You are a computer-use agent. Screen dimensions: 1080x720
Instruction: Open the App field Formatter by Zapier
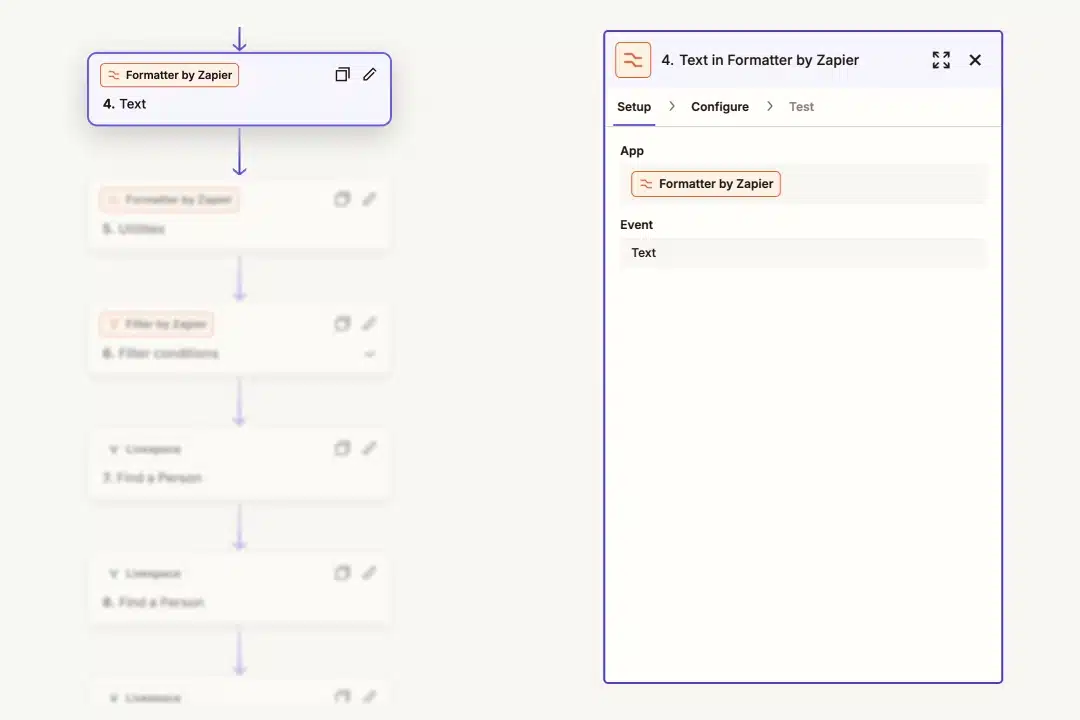[803, 184]
